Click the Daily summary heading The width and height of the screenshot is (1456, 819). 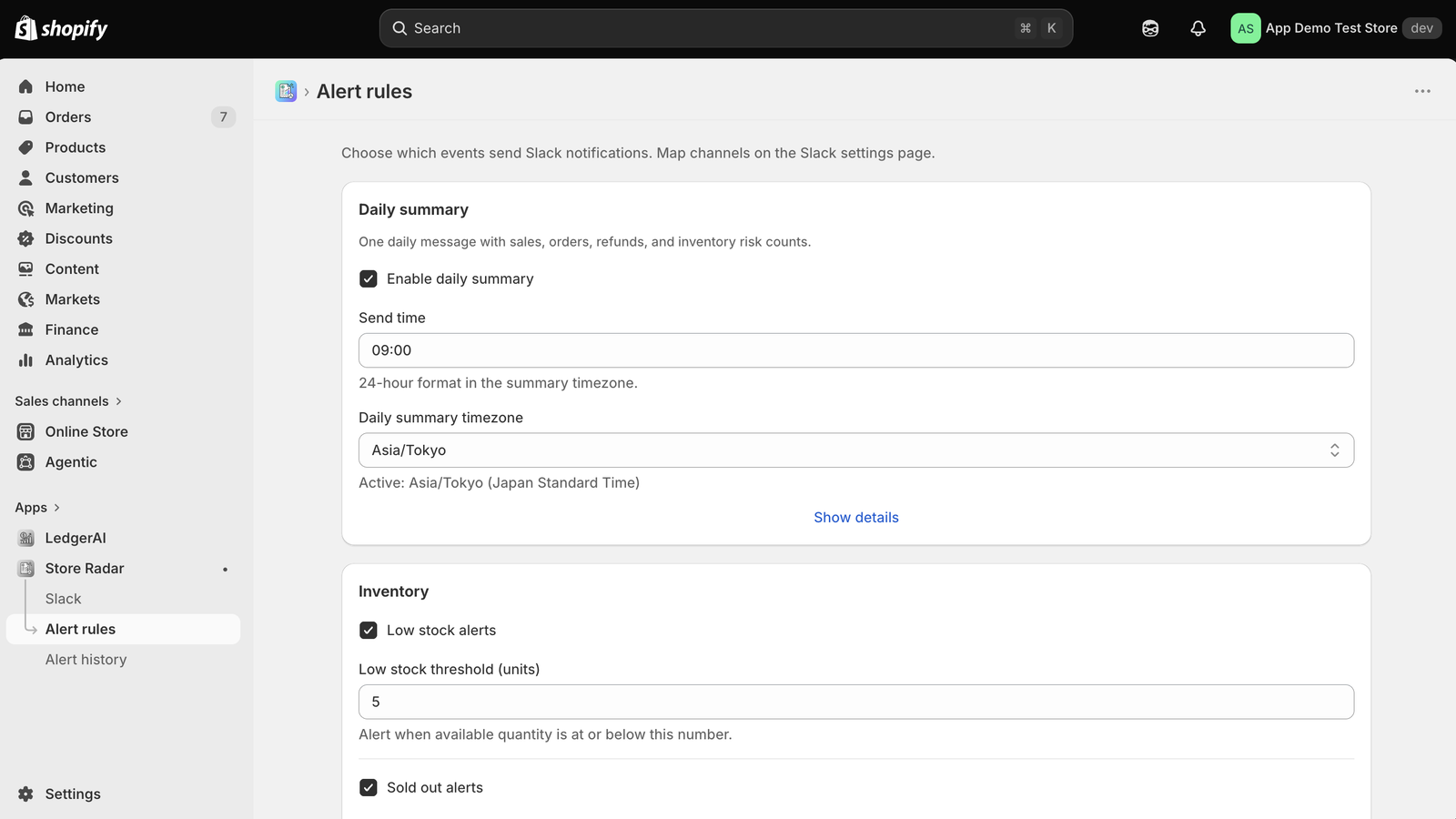coord(413,209)
